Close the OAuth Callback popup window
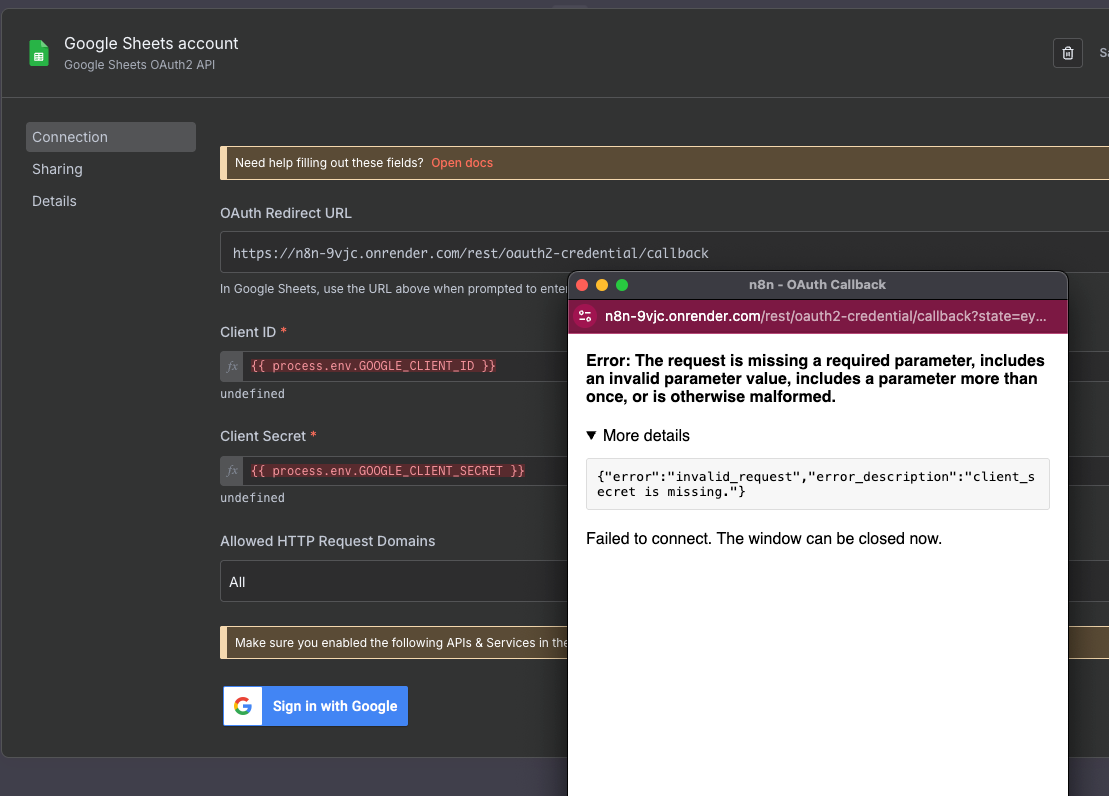1109x796 pixels. (x=582, y=285)
